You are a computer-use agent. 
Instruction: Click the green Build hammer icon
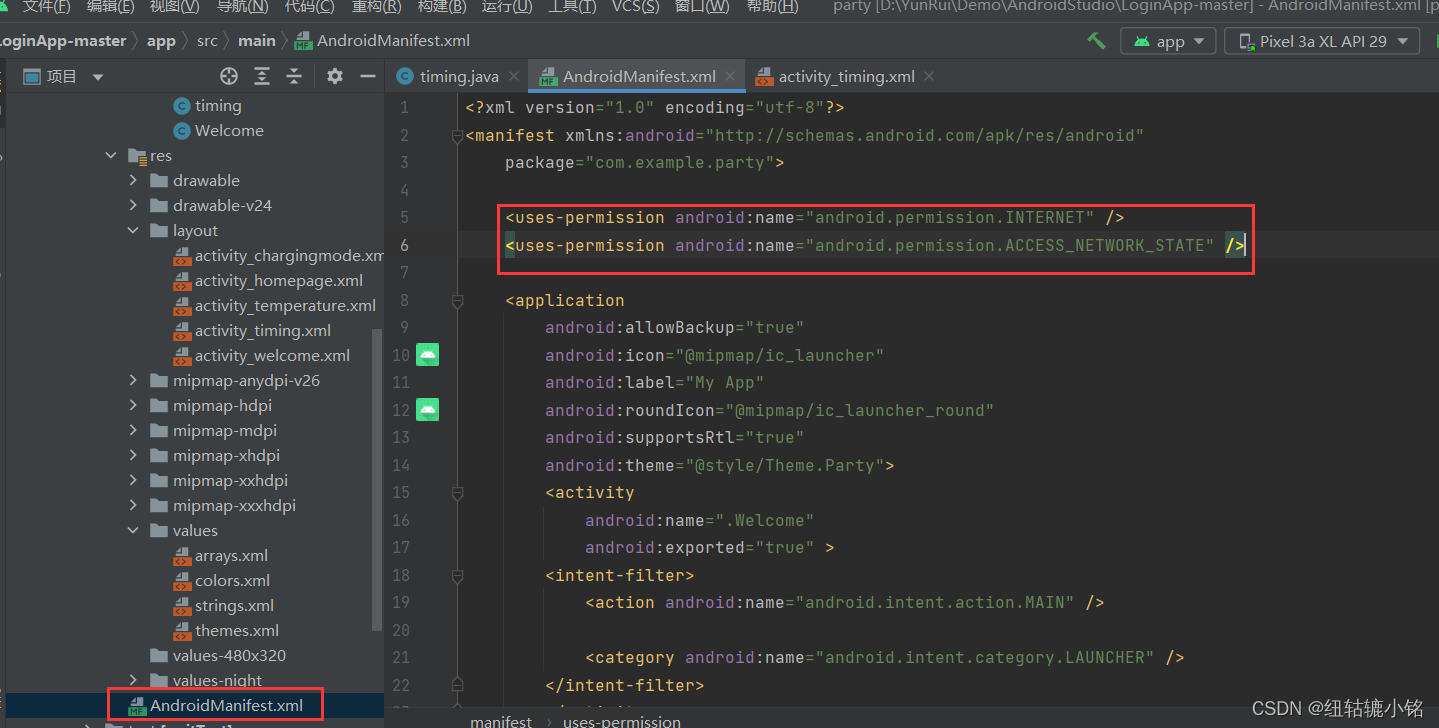tap(1096, 40)
